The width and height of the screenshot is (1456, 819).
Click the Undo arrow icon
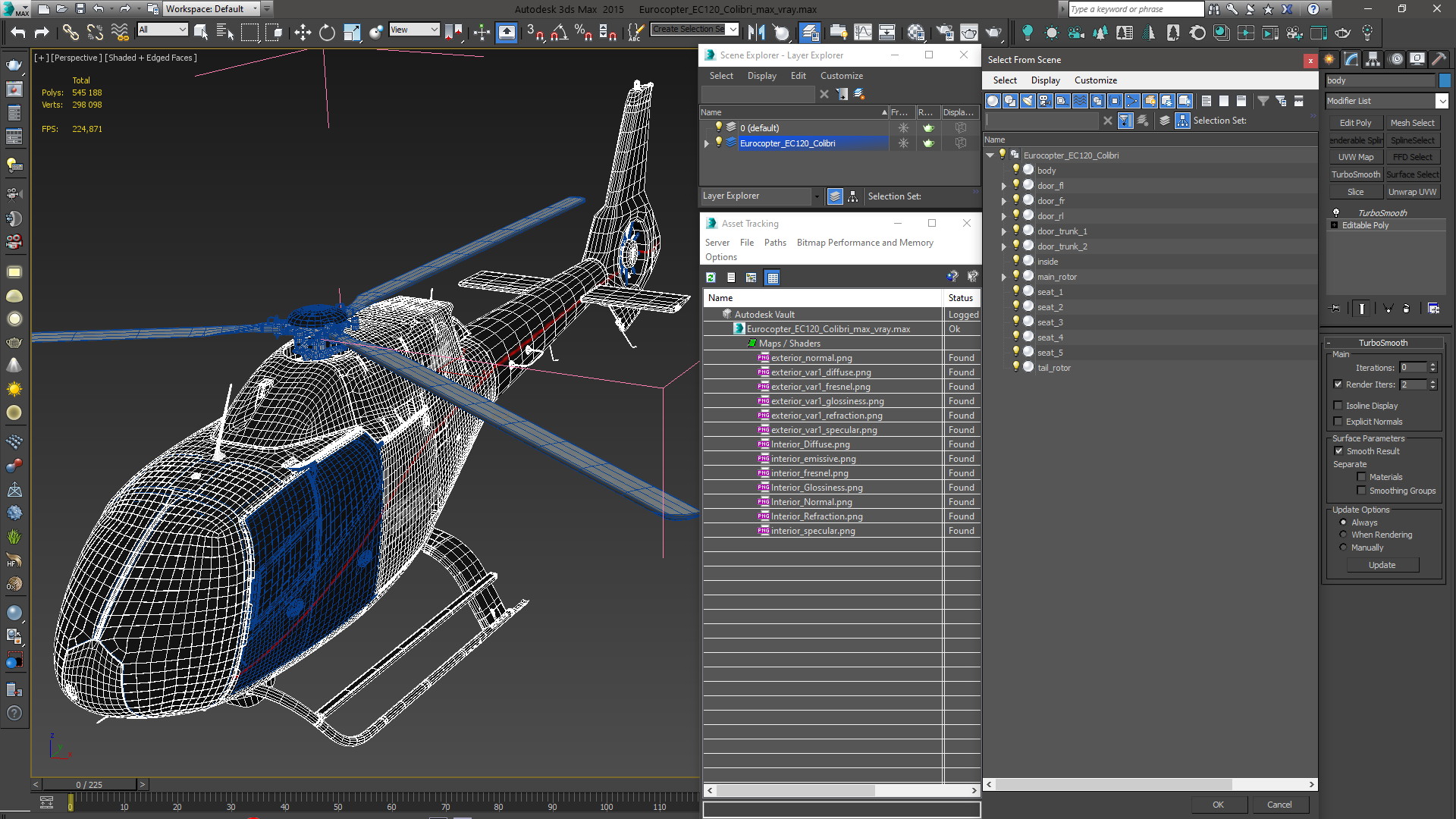tap(18, 32)
